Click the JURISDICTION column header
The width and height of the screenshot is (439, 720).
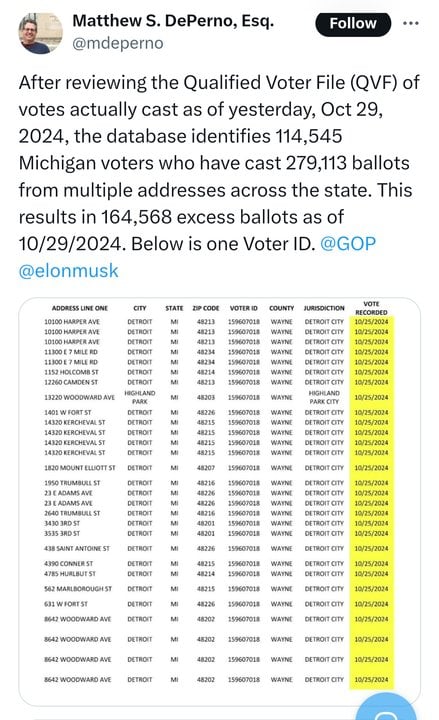point(324,308)
